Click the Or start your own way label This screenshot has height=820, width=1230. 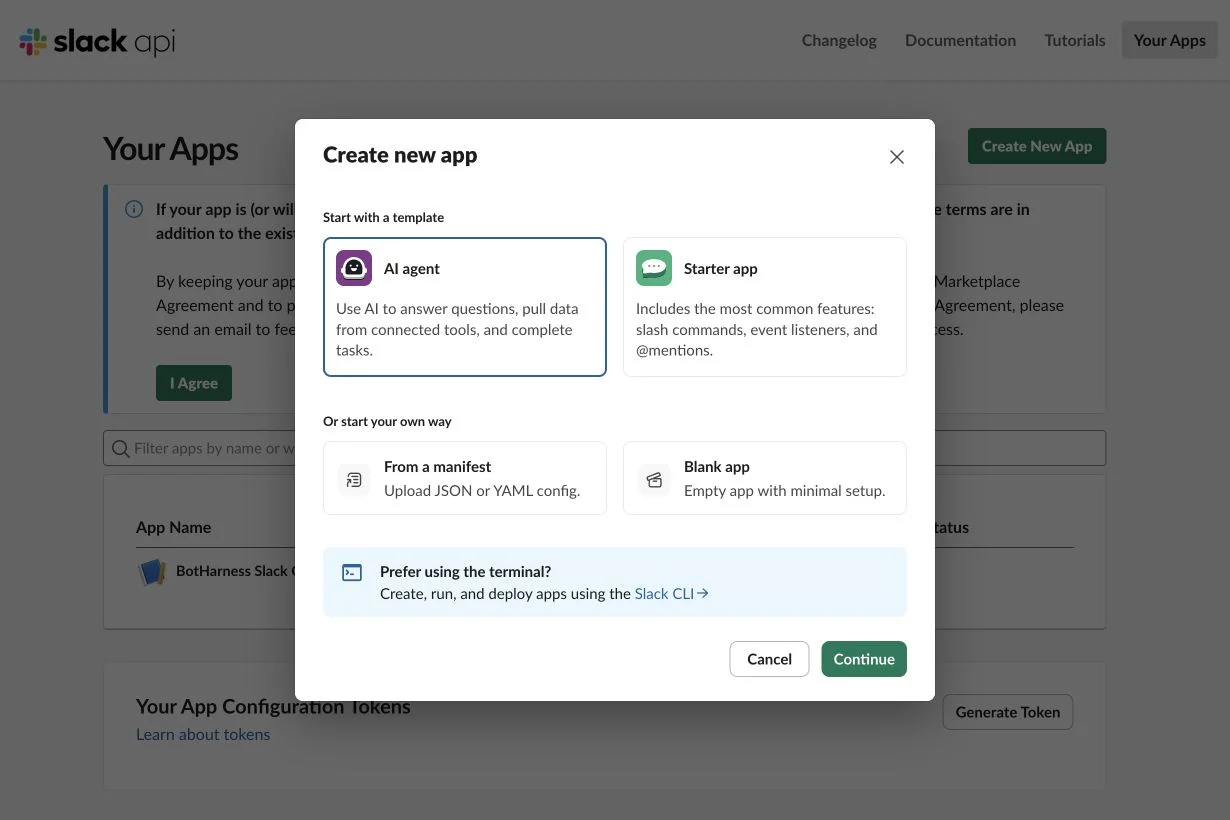point(387,421)
